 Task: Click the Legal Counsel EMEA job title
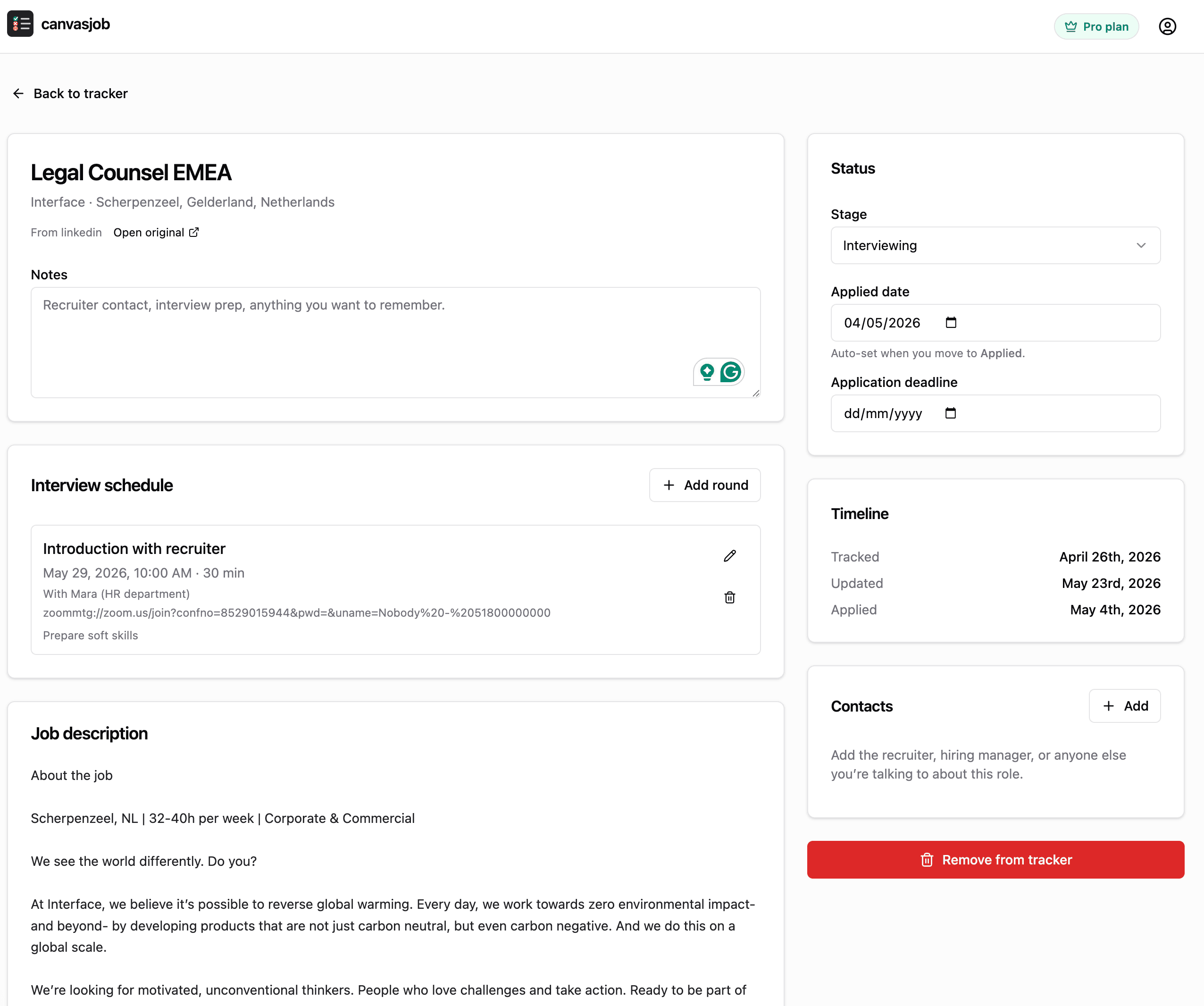131,173
